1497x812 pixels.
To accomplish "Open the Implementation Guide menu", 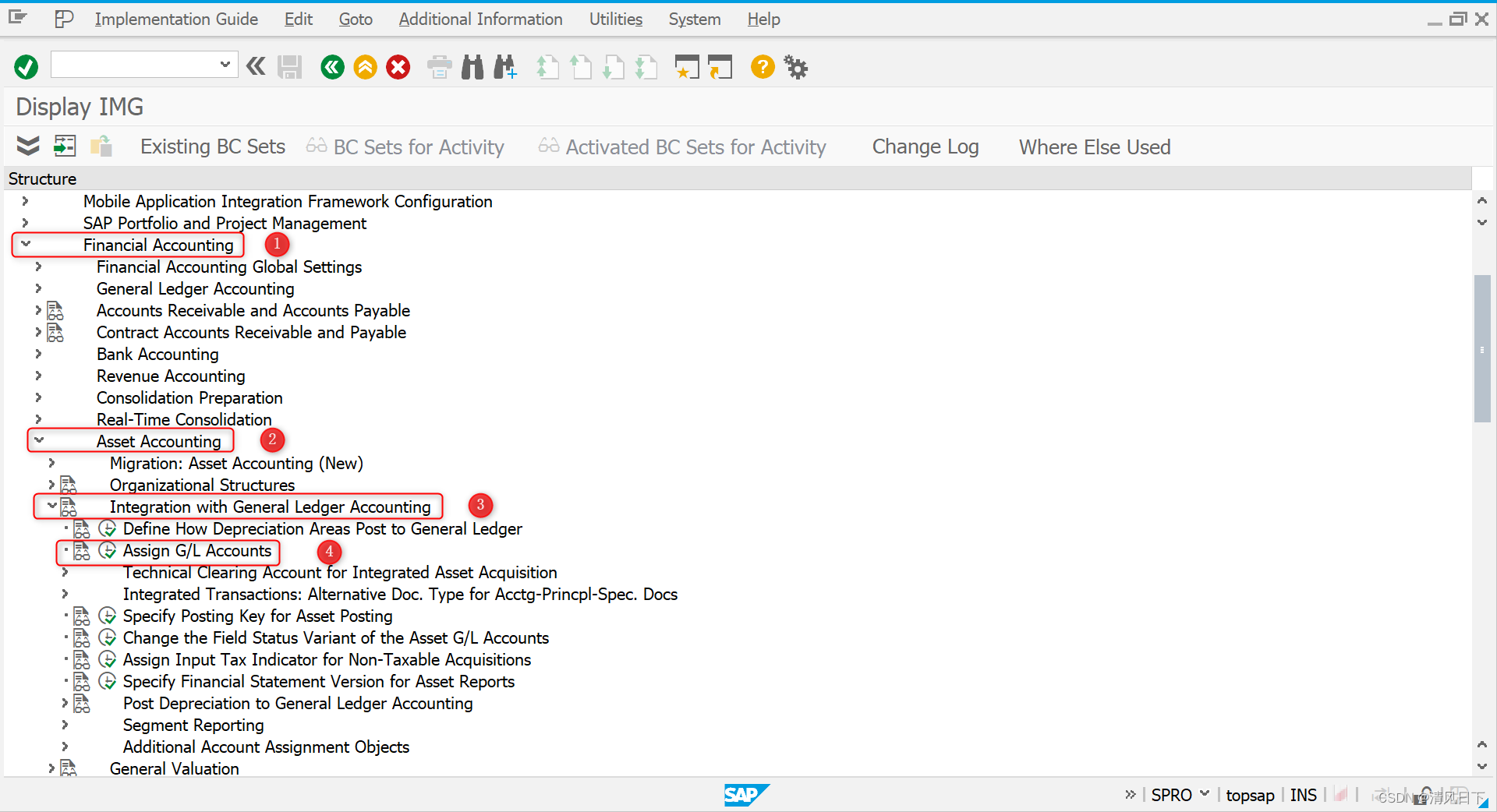I will [176, 19].
